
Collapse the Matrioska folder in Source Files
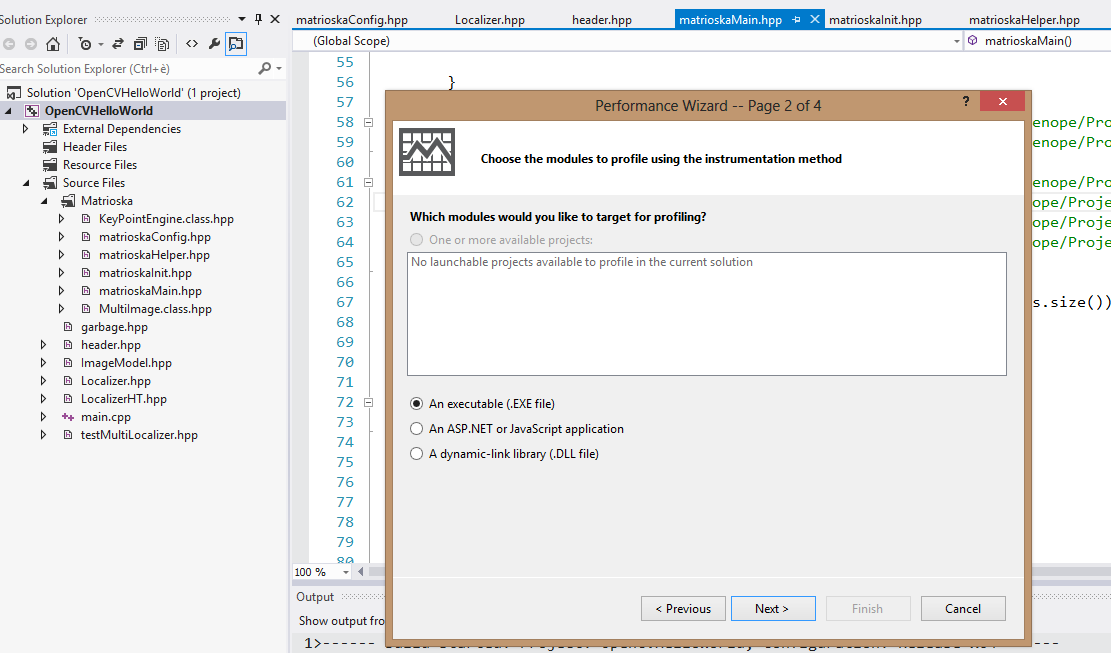[x=43, y=200]
